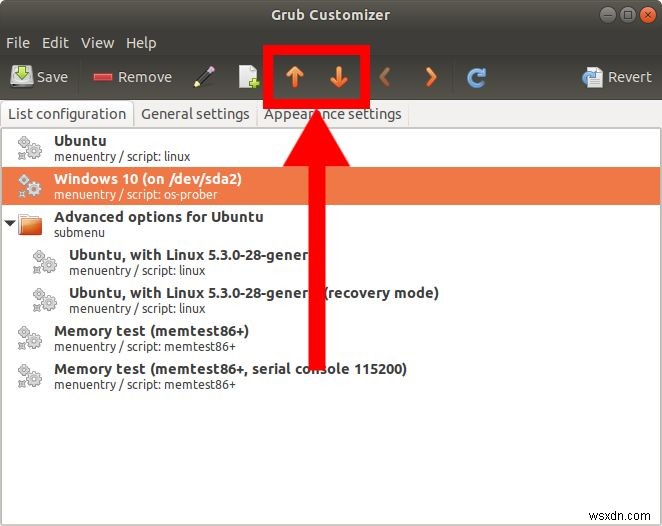662x526 pixels.
Task: Click the Save toolbar button
Action: (39, 77)
